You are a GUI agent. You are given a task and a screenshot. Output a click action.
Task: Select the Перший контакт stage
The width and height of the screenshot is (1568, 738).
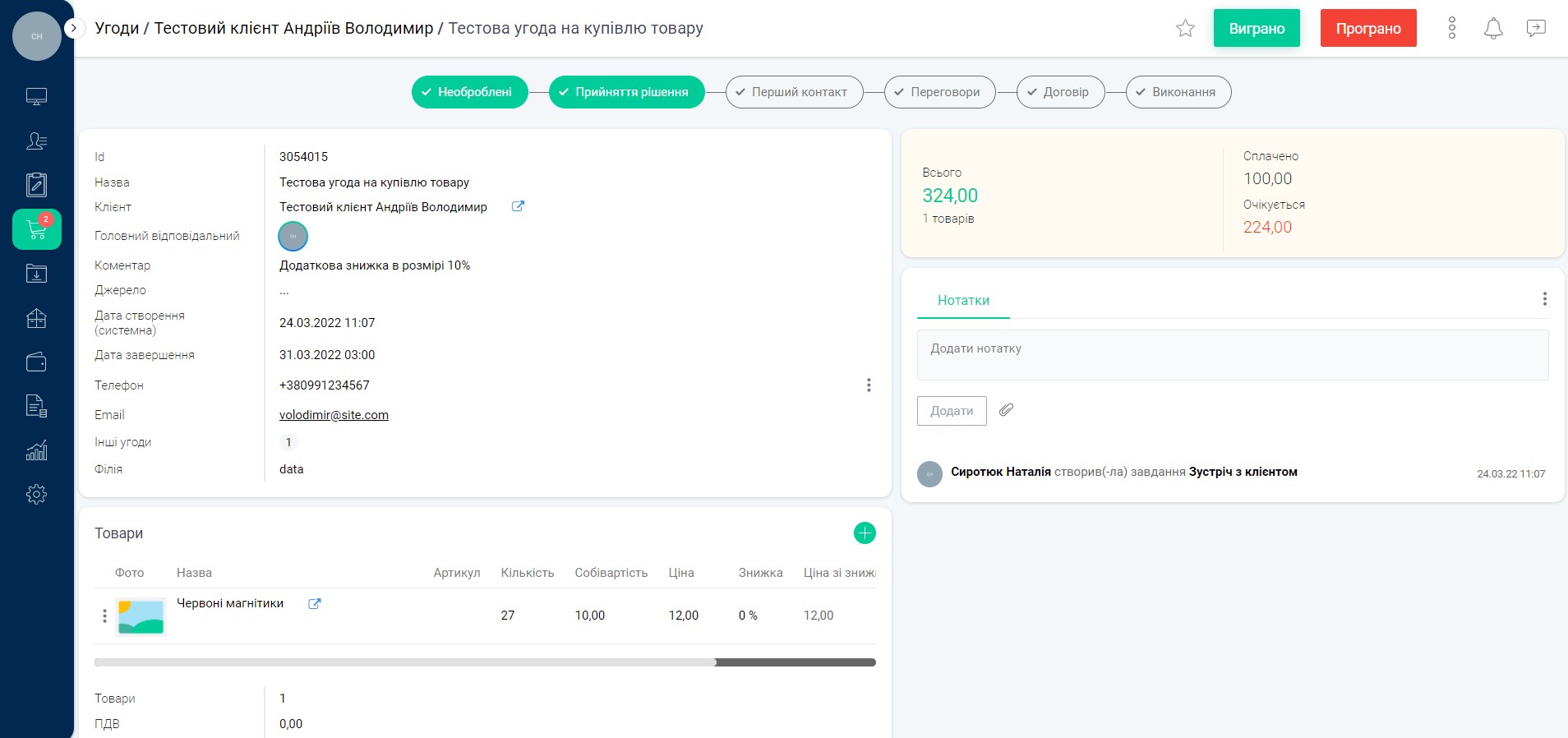click(794, 92)
